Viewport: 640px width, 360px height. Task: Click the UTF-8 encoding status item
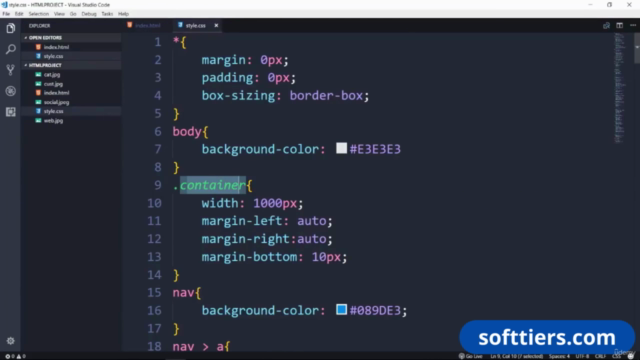(x=582, y=356)
